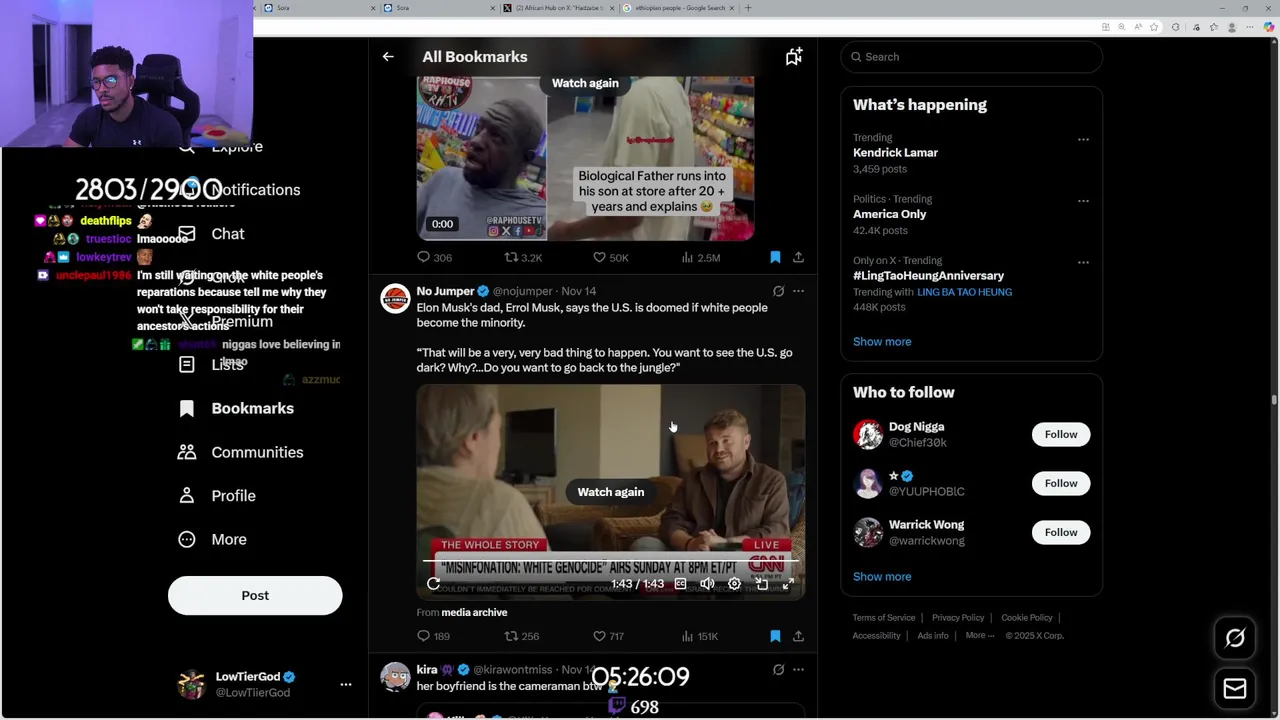View analytics of the 2.5M views post

coord(700,257)
